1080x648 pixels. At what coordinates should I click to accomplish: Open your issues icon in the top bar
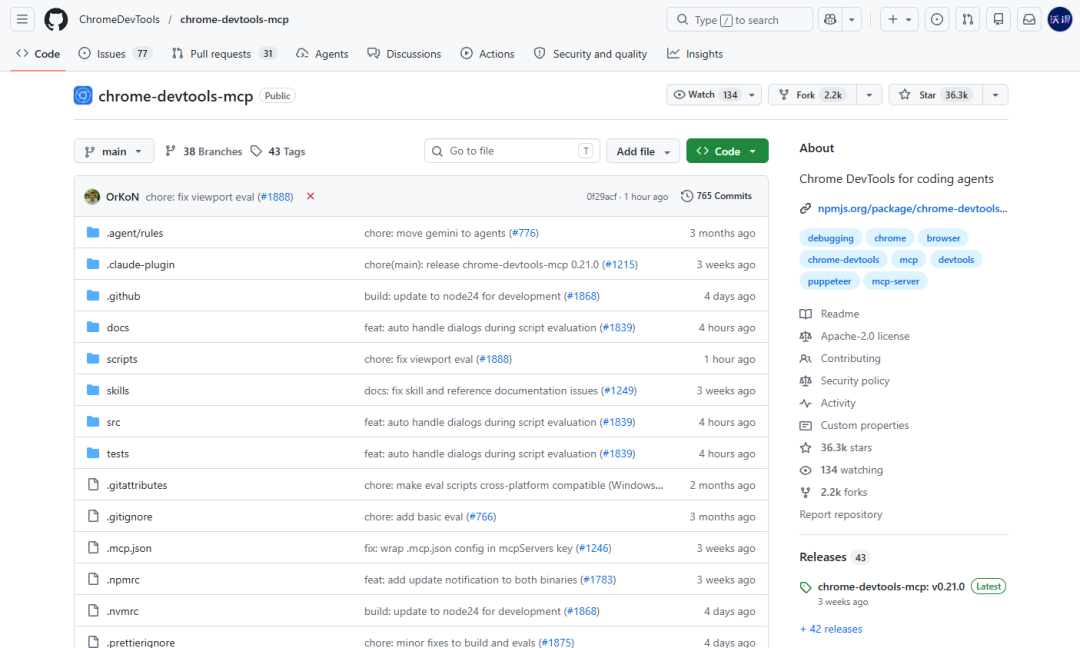(x=937, y=19)
